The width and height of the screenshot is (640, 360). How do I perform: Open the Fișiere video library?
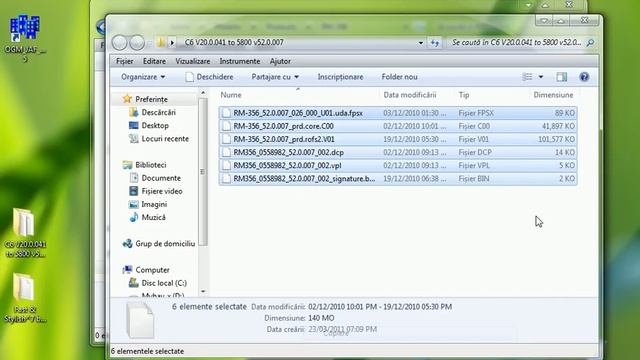pos(162,191)
